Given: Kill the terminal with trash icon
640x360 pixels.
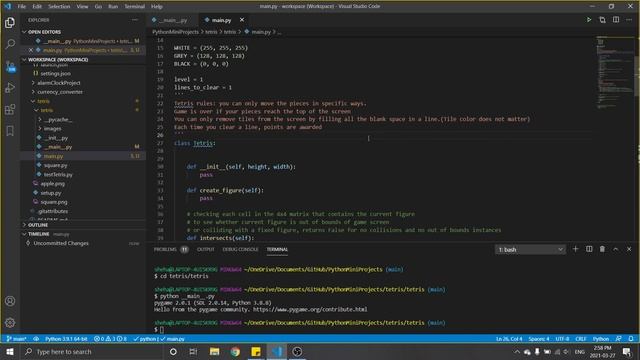Looking at the screenshot, I should (602, 249).
